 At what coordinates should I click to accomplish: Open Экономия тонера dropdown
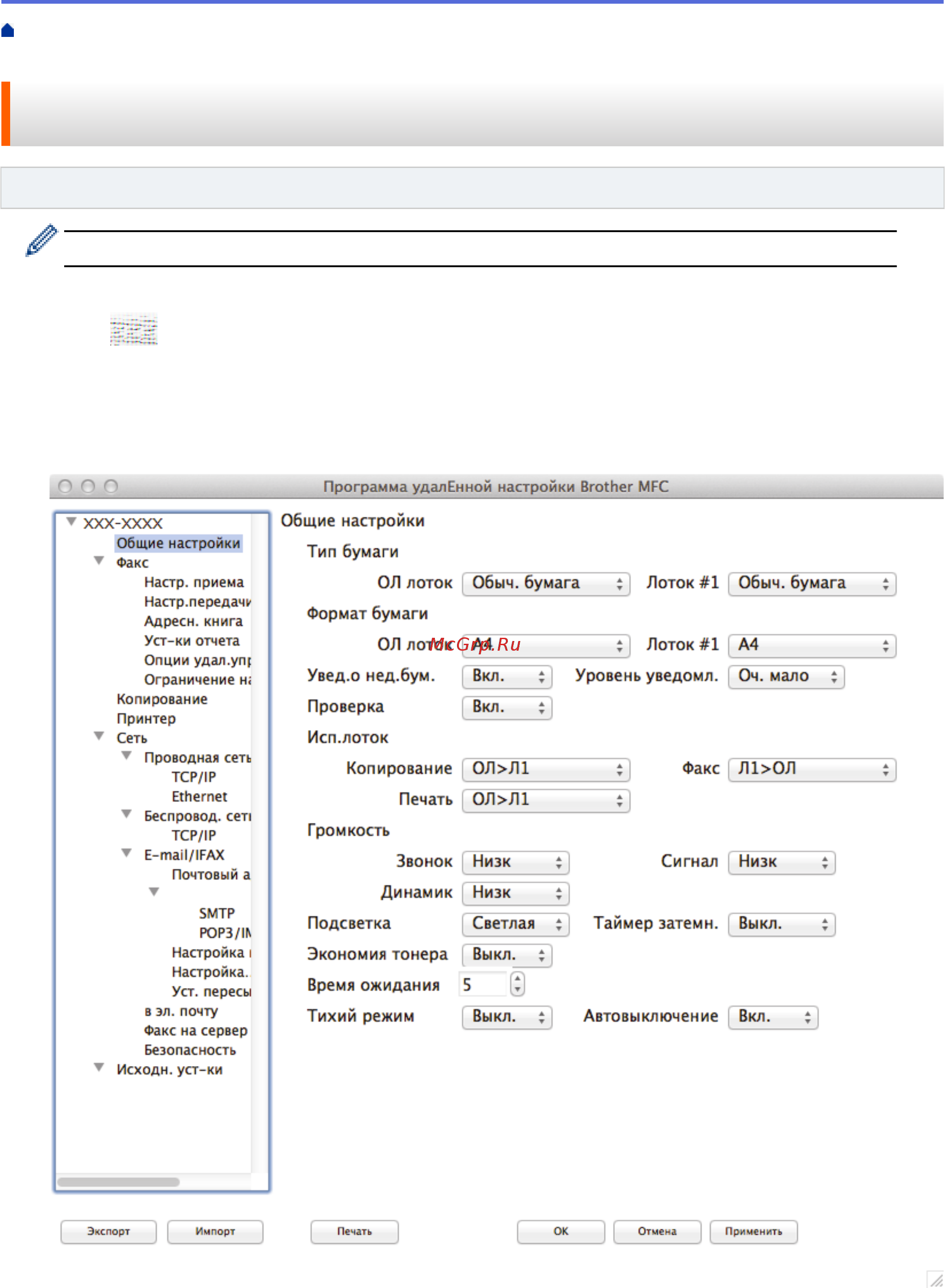coord(507,955)
